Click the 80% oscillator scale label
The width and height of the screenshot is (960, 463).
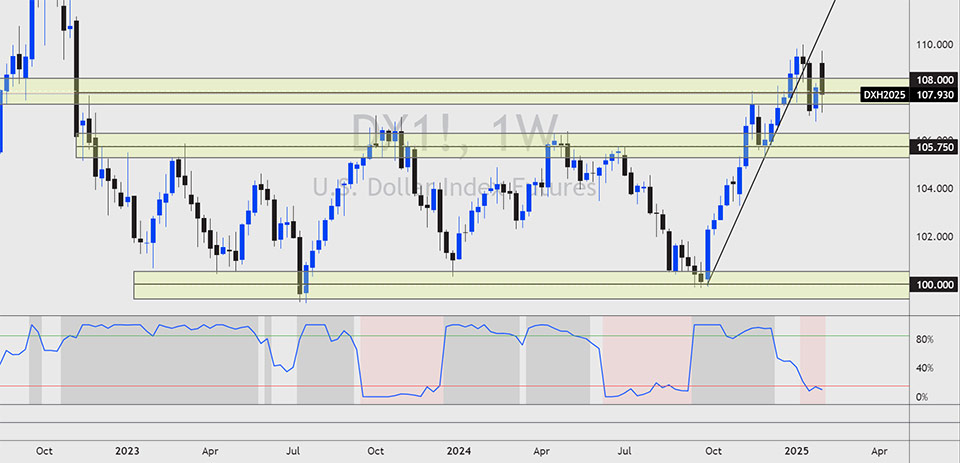coord(924,339)
